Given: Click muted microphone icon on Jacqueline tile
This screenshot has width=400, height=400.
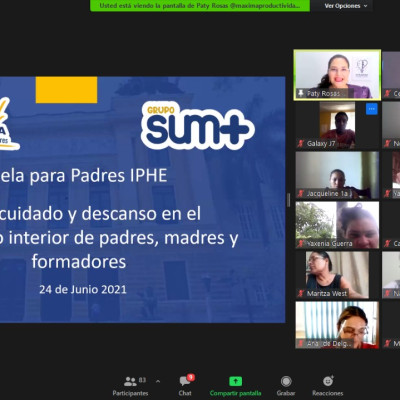Looking at the screenshot, I should pos(301,193).
